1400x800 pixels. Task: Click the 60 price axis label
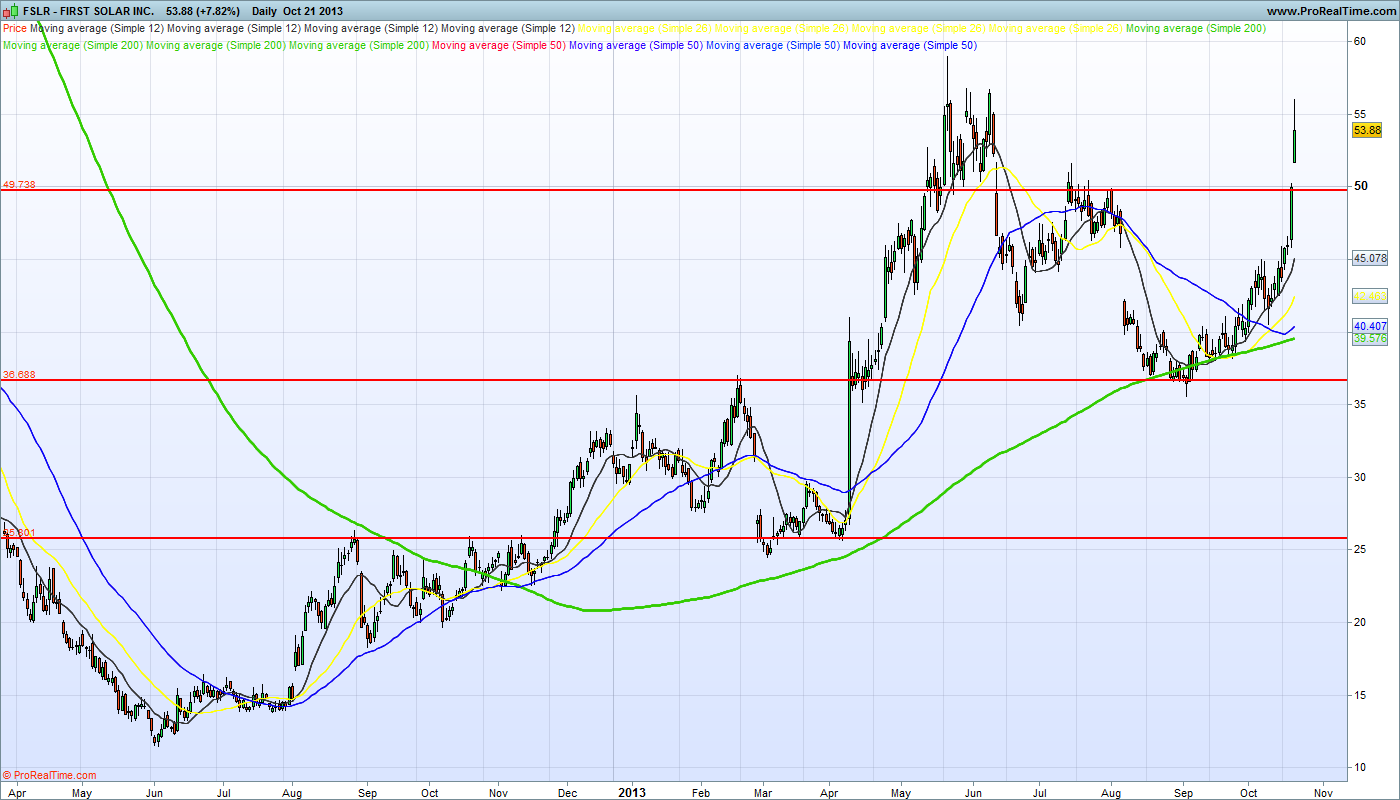click(1360, 41)
